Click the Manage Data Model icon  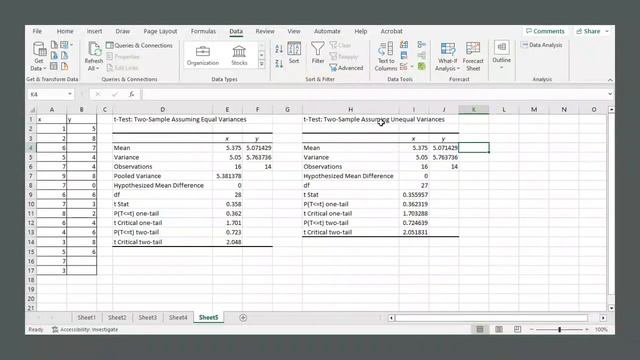tap(422, 66)
